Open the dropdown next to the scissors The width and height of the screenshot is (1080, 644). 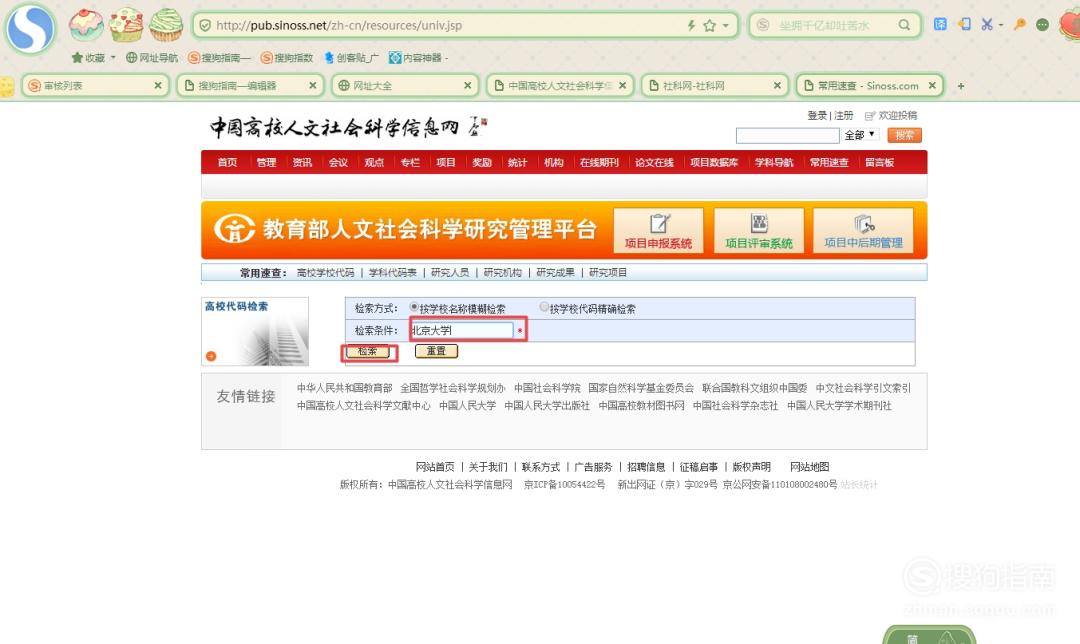click(1001, 25)
